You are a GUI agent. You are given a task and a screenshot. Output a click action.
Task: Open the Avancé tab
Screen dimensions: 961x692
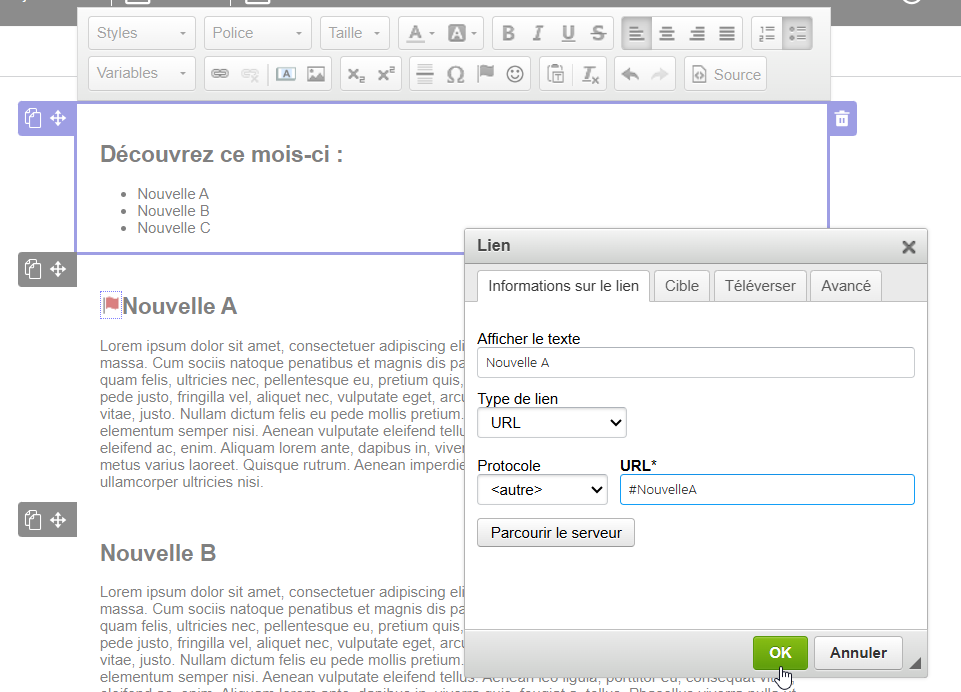[845, 286]
